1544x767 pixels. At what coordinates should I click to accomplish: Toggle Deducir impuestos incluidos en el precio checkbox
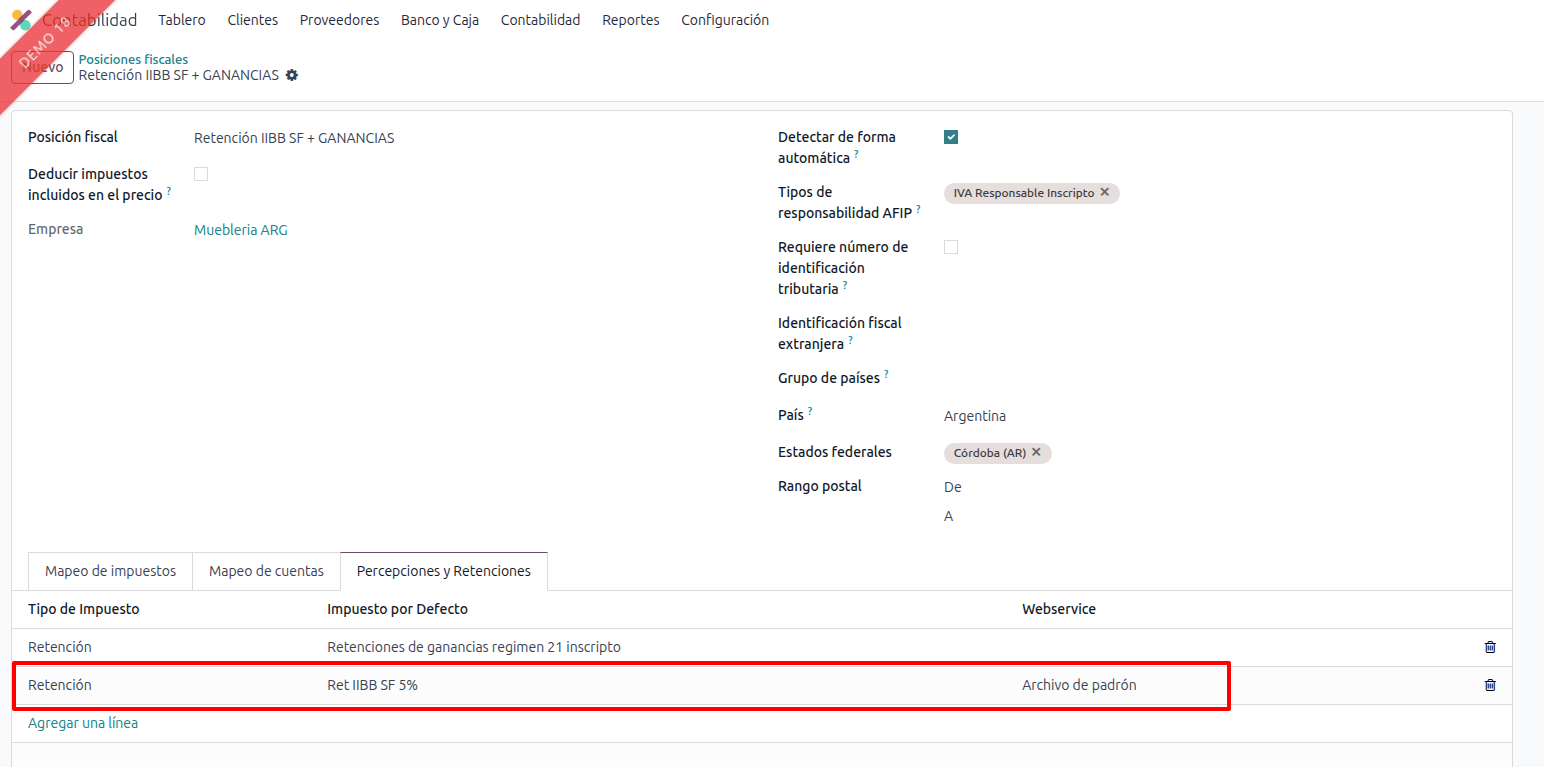[201, 174]
